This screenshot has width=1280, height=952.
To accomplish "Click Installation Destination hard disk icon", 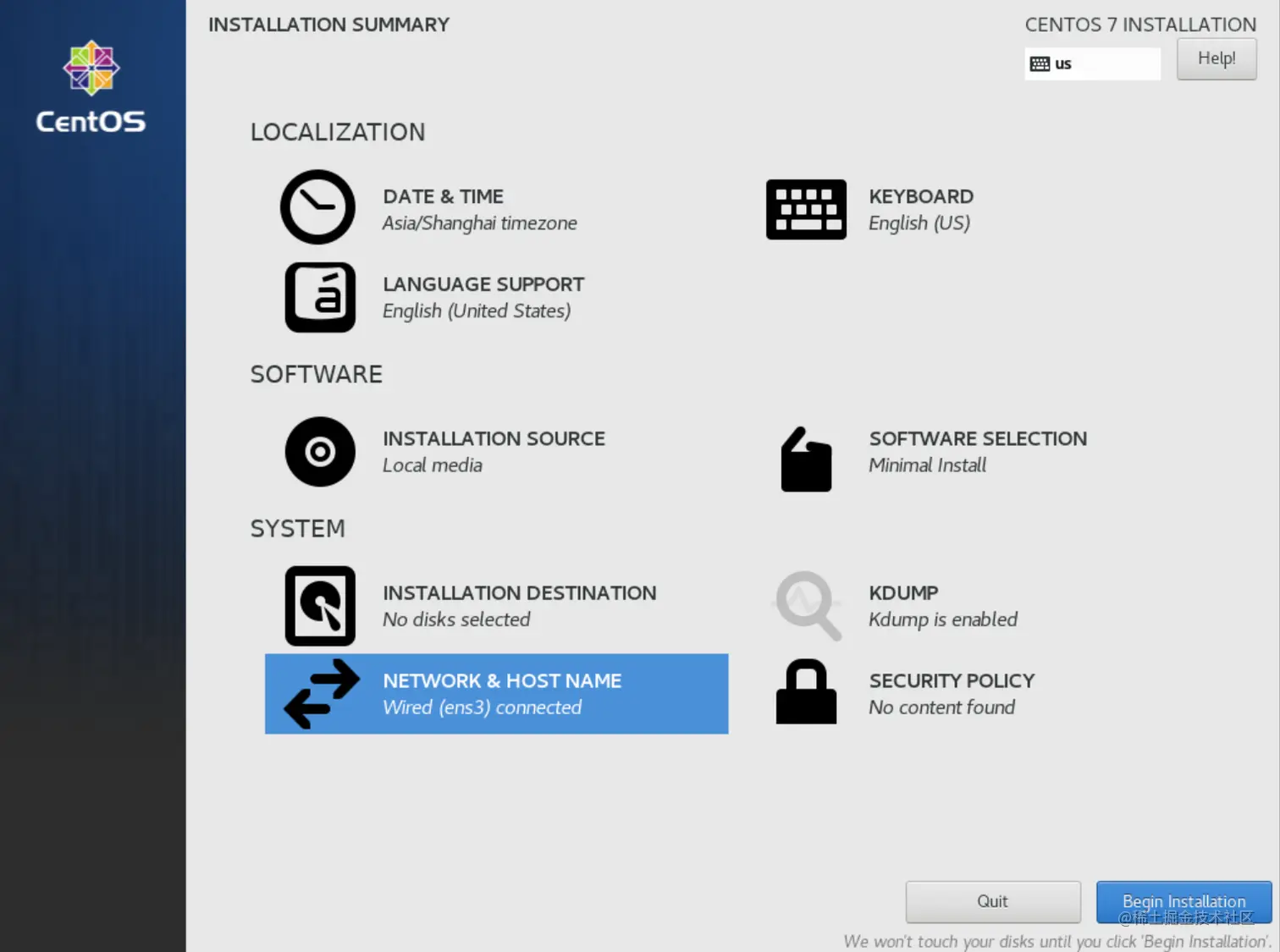I will (320, 606).
